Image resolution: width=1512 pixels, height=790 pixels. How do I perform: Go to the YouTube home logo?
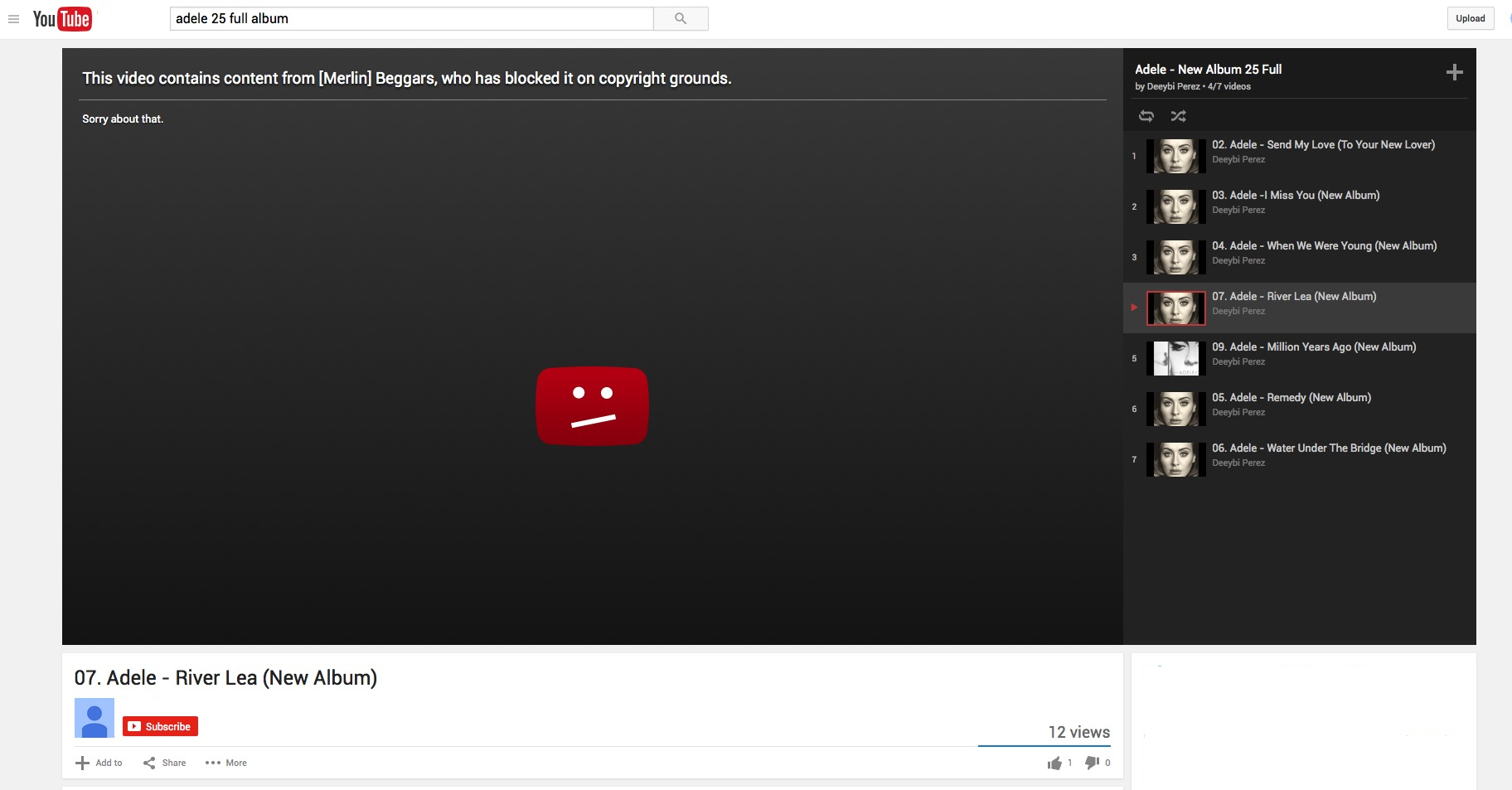tap(62, 19)
